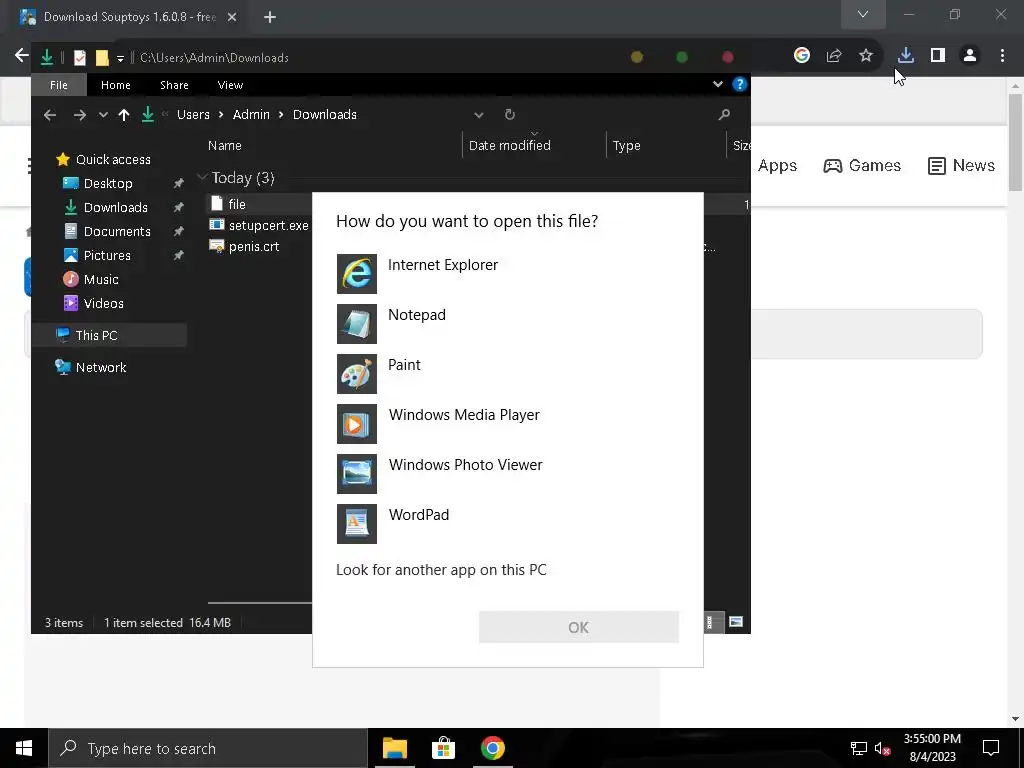This screenshot has height=768, width=1024.
Task: Open Pictures in the navigation pane
Action: [107, 255]
